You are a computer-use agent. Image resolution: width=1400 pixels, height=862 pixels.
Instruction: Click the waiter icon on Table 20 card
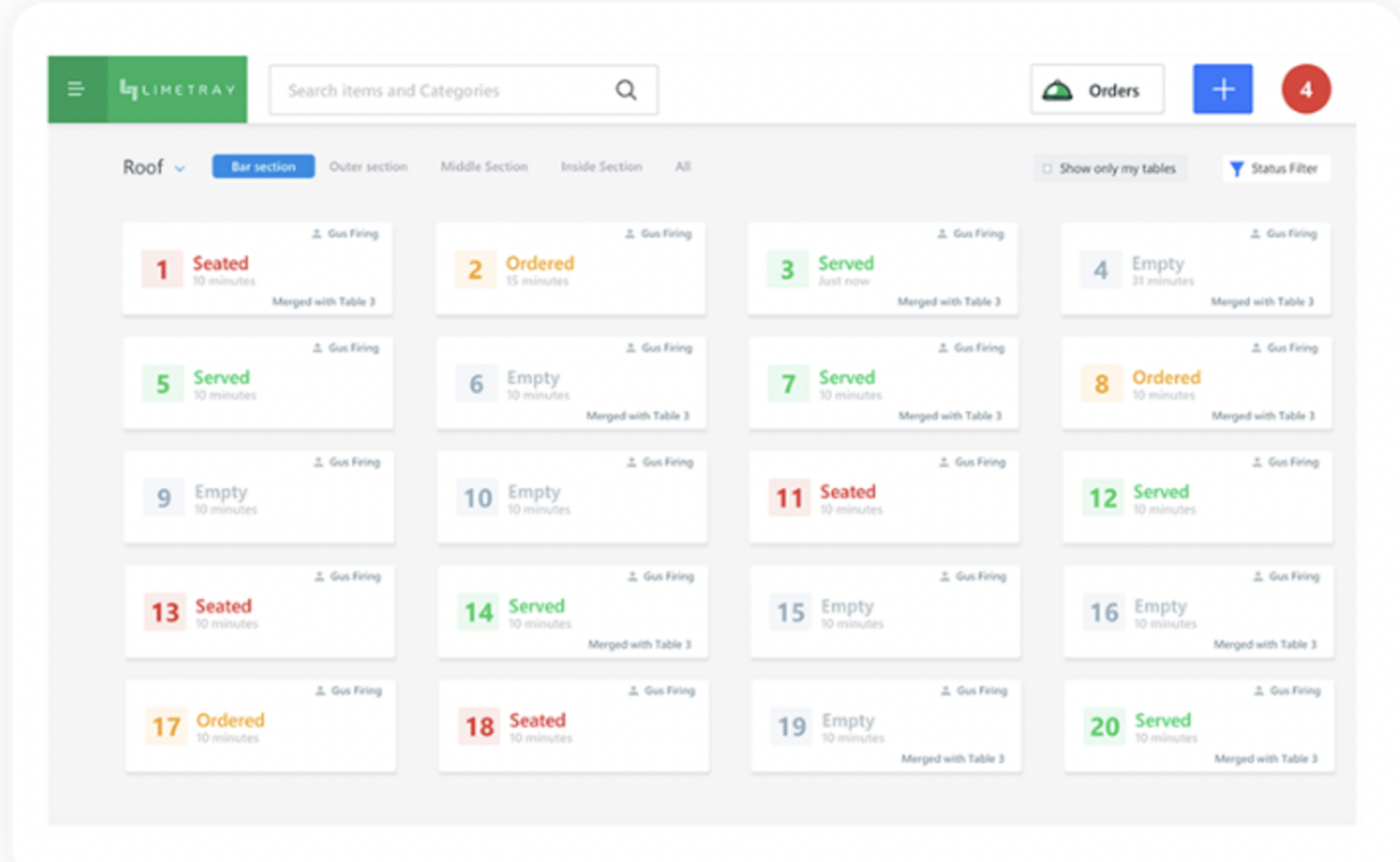point(1258,691)
